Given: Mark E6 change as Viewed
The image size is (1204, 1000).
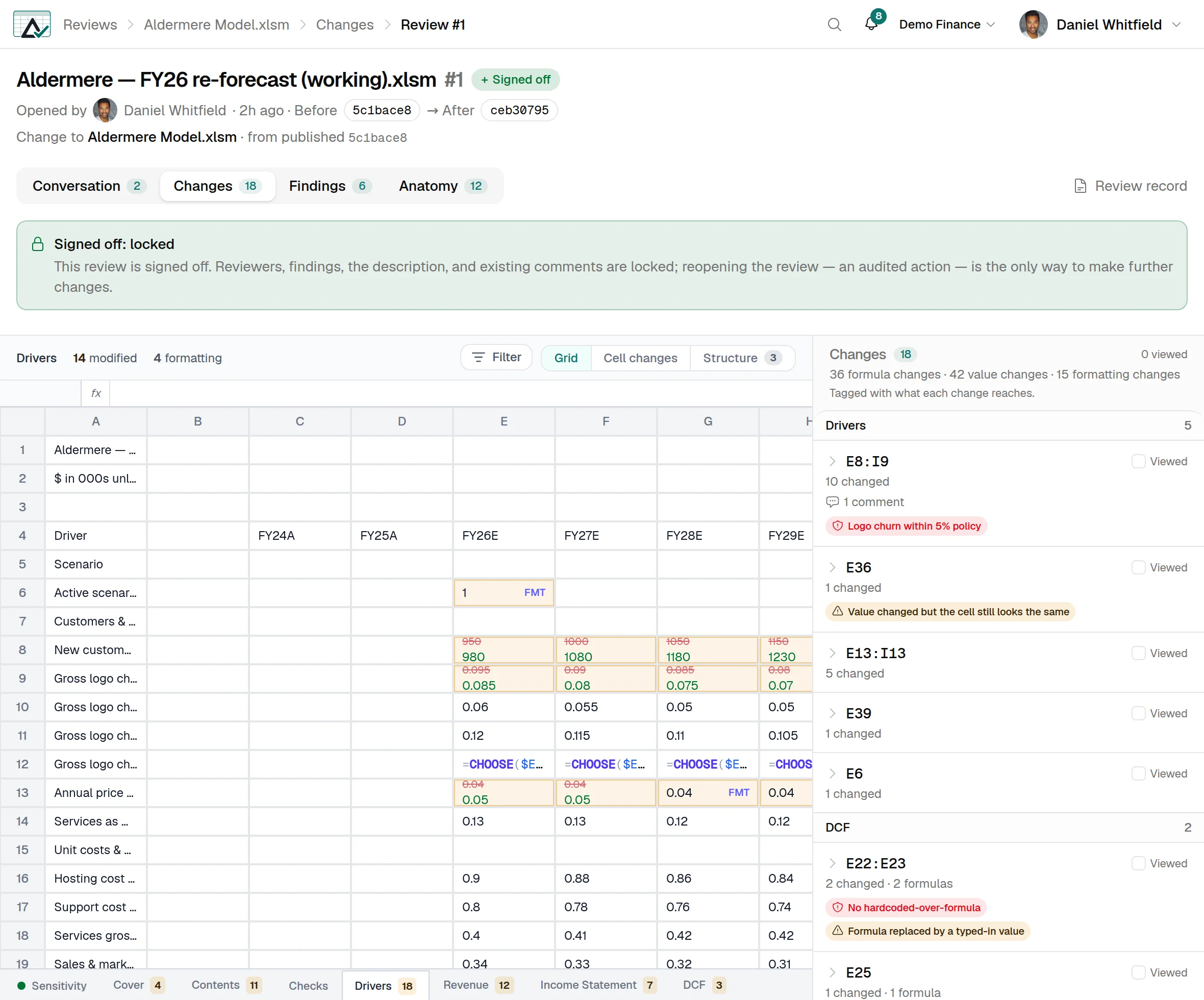Looking at the screenshot, I should [1138, 773].
